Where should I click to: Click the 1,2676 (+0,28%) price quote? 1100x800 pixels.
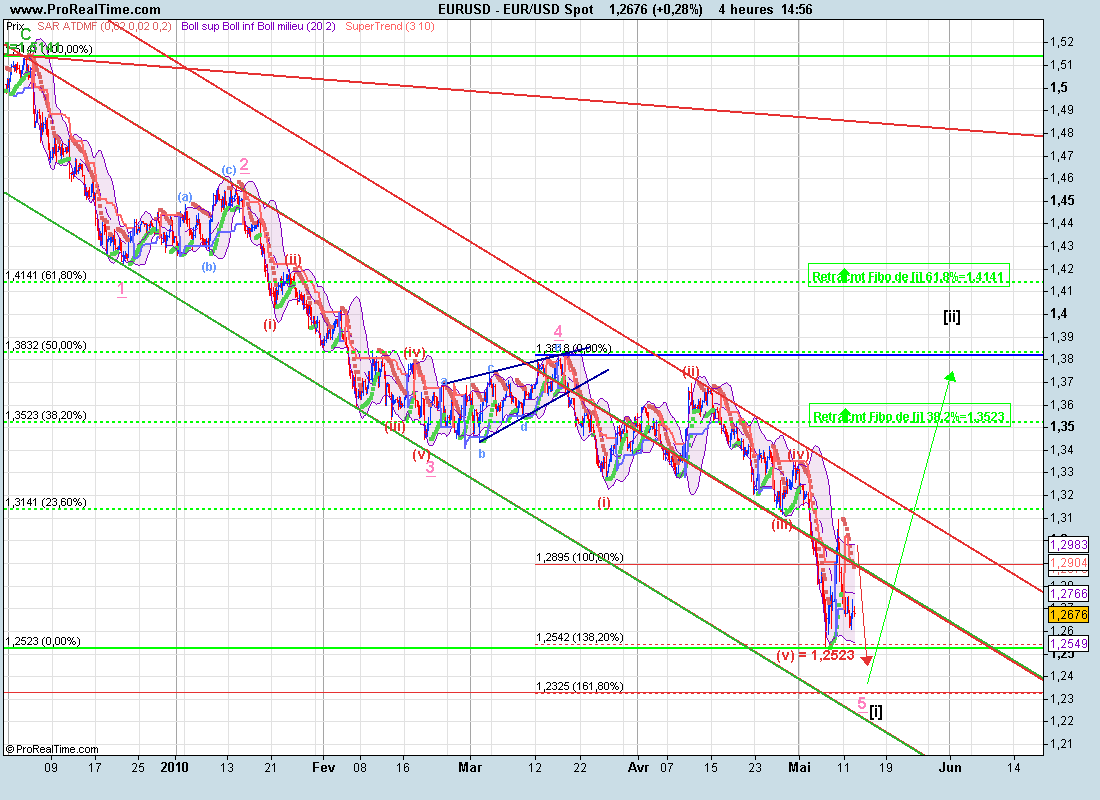click(656, 10)
